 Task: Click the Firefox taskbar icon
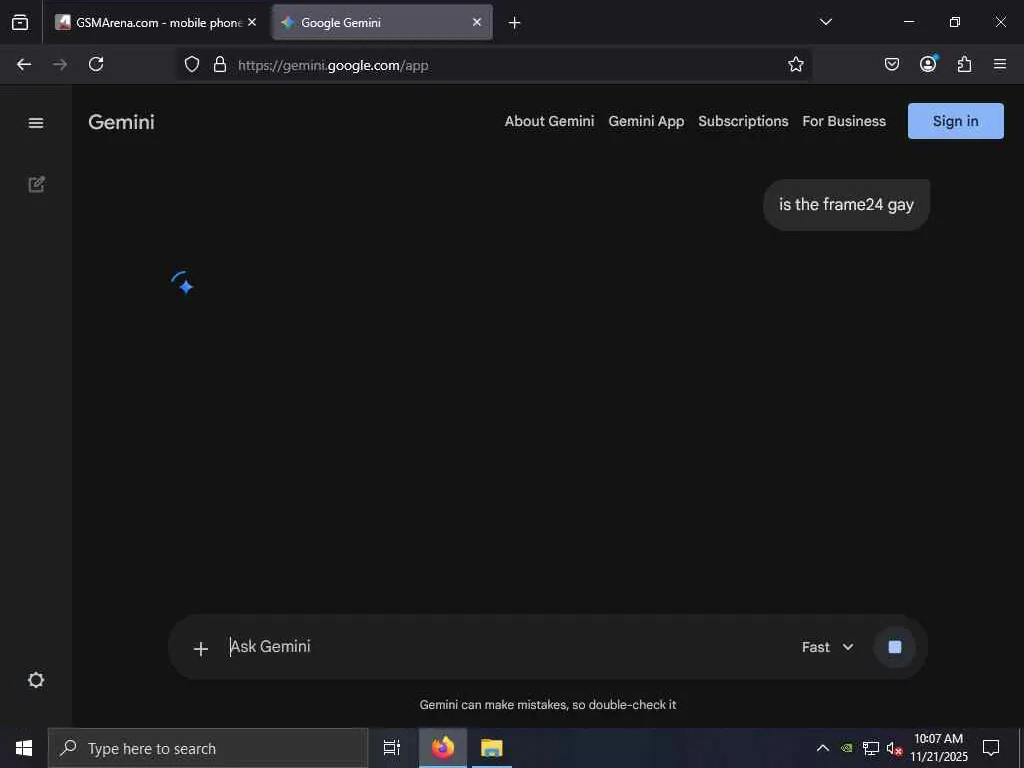click(443, 748)
